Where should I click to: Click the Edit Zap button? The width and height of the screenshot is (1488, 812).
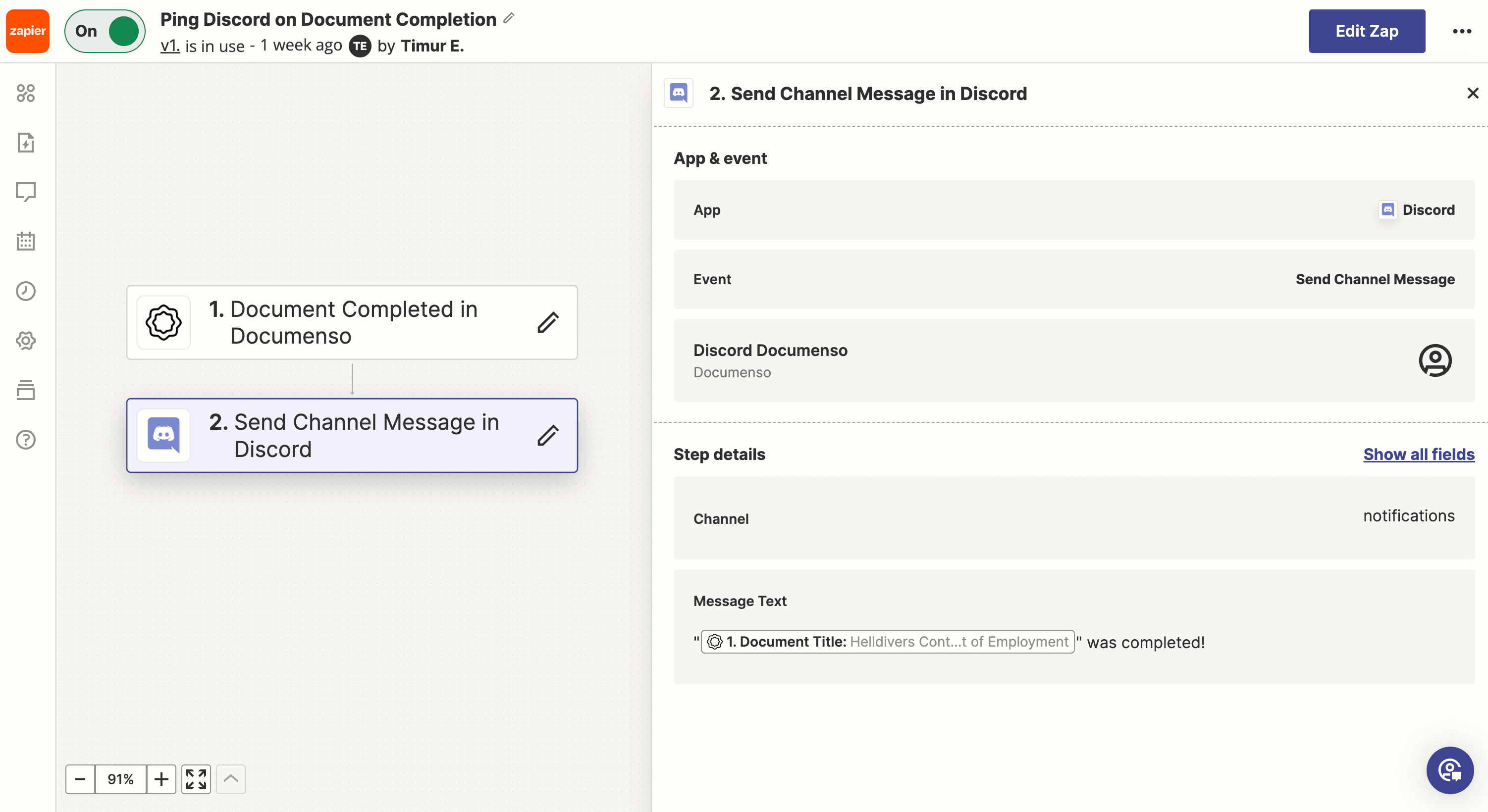tap(1367, 31)
